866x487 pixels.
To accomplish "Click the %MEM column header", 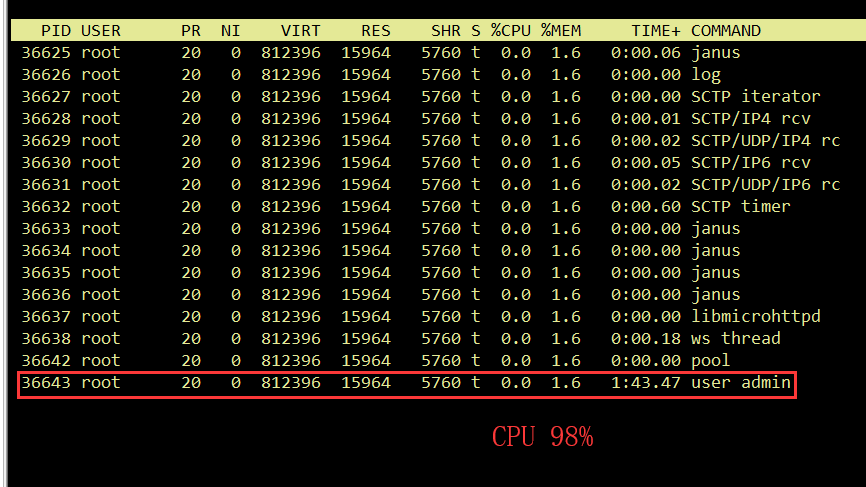I will coord(561,31).
